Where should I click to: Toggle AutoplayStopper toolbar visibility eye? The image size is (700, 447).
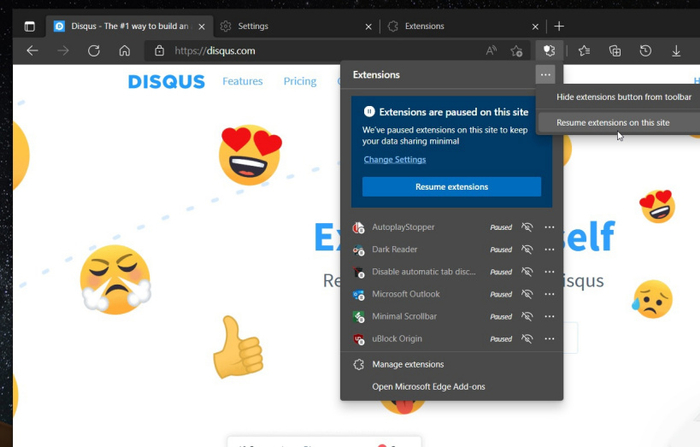click(527, 227)
